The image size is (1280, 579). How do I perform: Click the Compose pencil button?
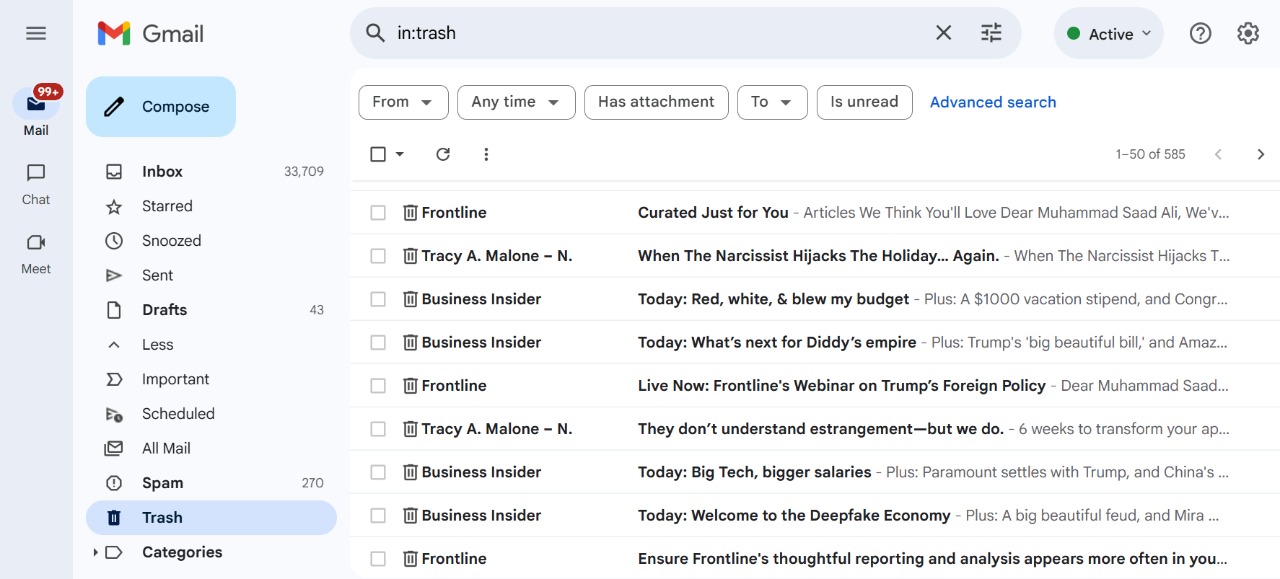(x=161, y=107)
